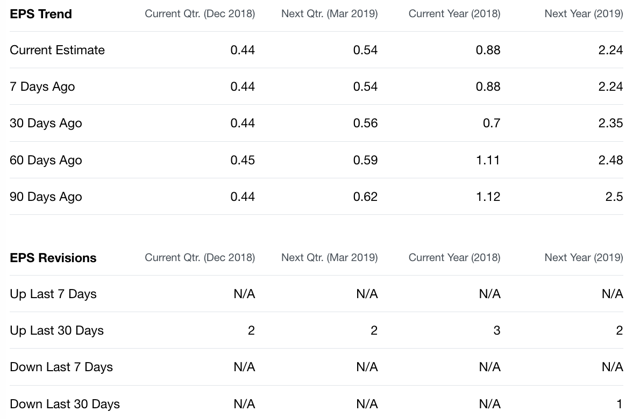Select Current Year (2018) header in EPS Trend
Image resolution: width=640 pixels, height=419 pixels.
(454, 14)
